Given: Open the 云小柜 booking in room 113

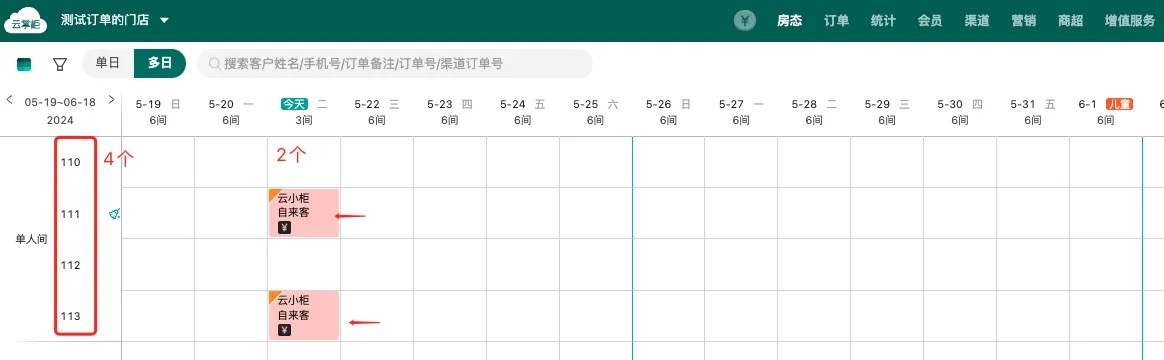Looking at the screenshot, I should (x=304, y=315).
